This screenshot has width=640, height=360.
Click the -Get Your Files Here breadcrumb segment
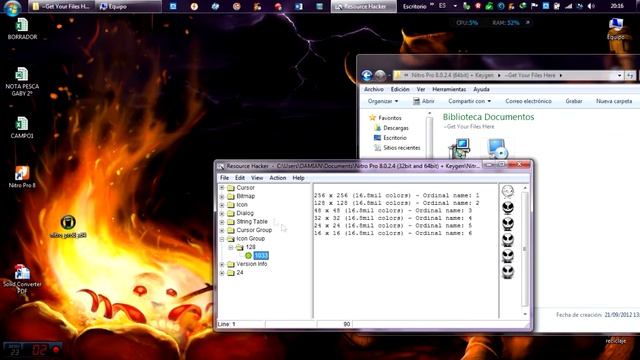tap(531, 76)
